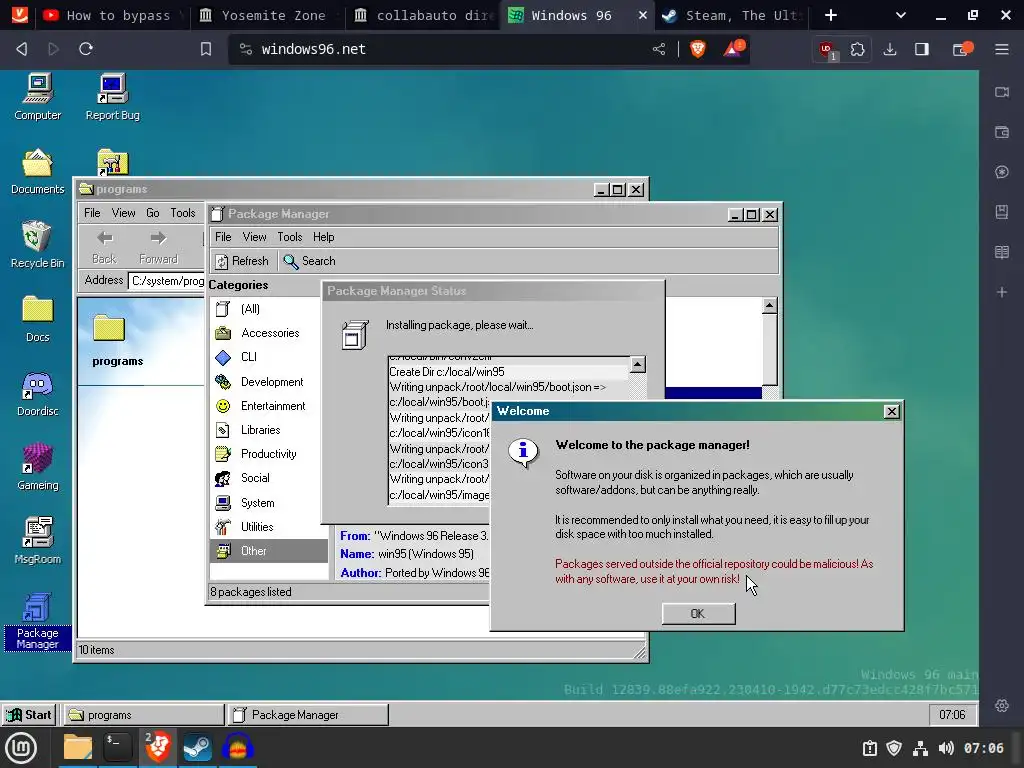Reload the windows96.net page
Screen dimensions: 1024x768
pyautogui.click(x=86, y=49)
